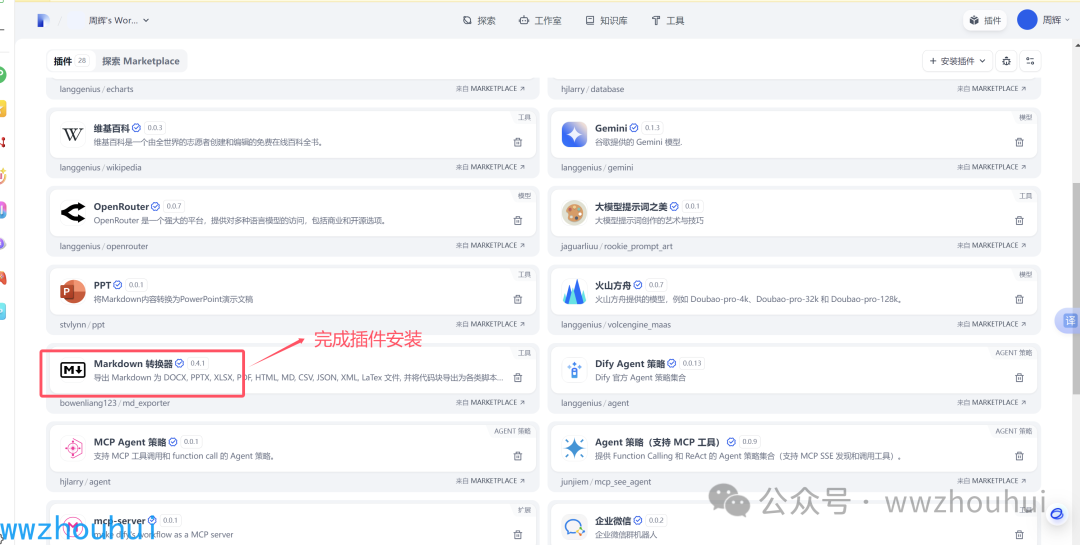Delete the Gemini plugin via trash icon
The image size is (1080, 545).
pos(1019,142)
